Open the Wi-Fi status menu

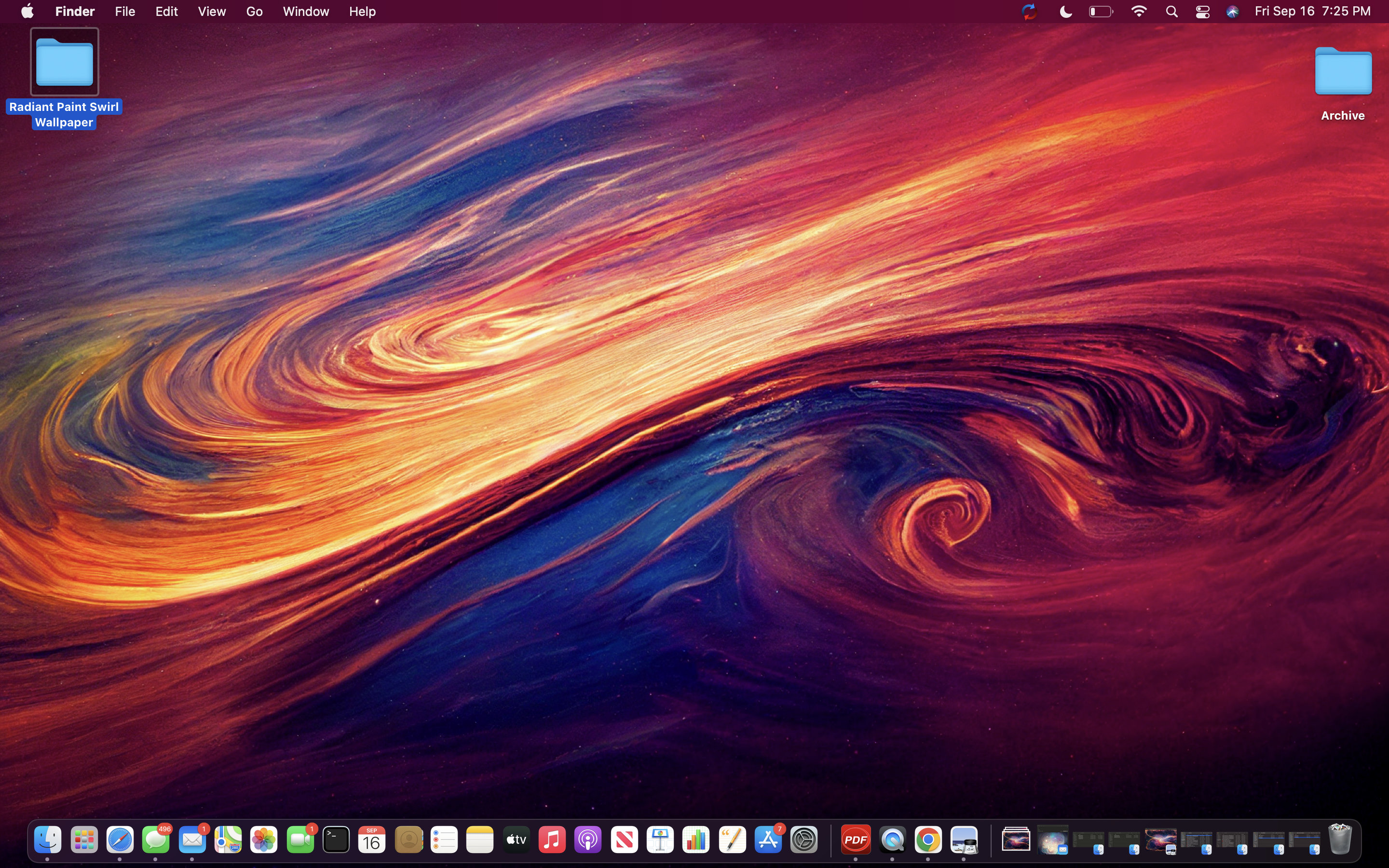(x=1139, y=11)
